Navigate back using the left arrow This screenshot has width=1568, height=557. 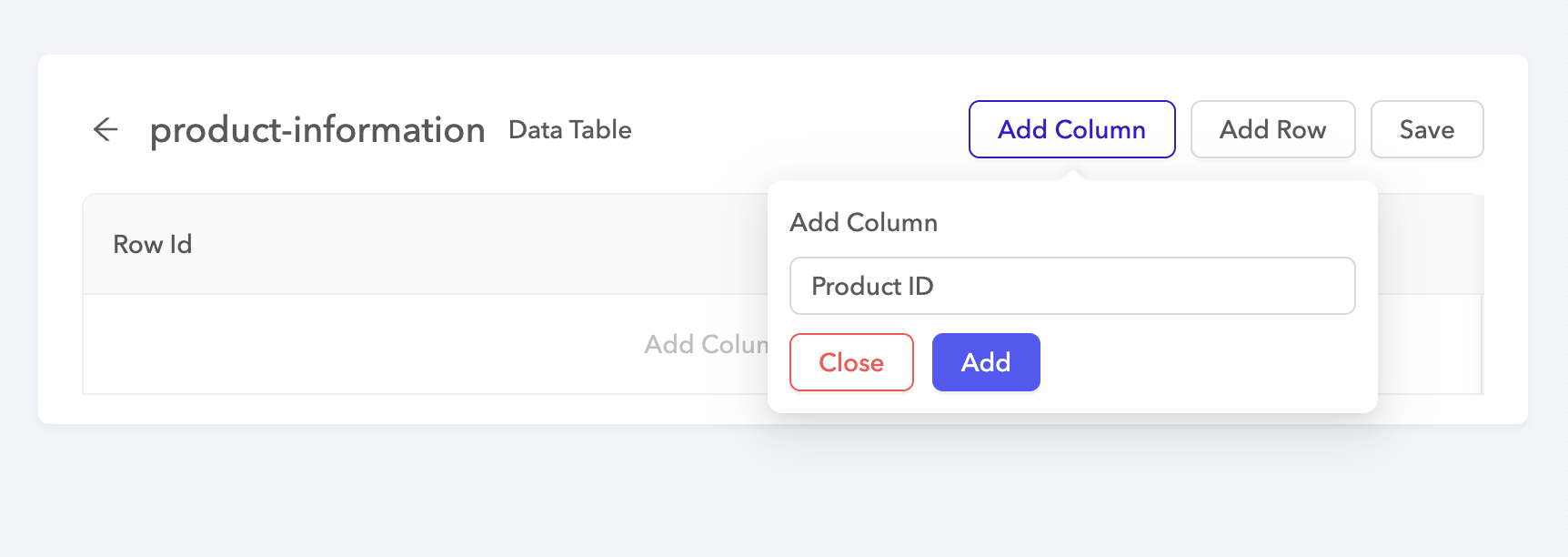[x=106, y=129]
